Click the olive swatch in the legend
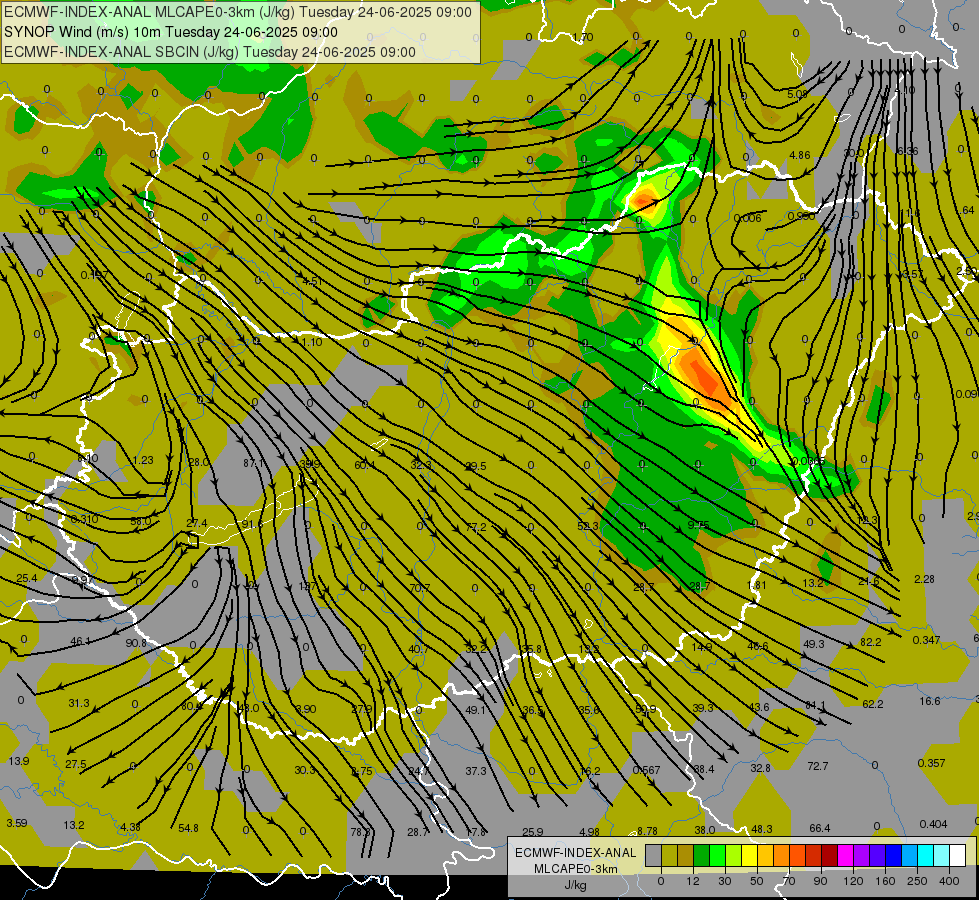The height and width of the screenshot is (900, 979). [669, 855]
